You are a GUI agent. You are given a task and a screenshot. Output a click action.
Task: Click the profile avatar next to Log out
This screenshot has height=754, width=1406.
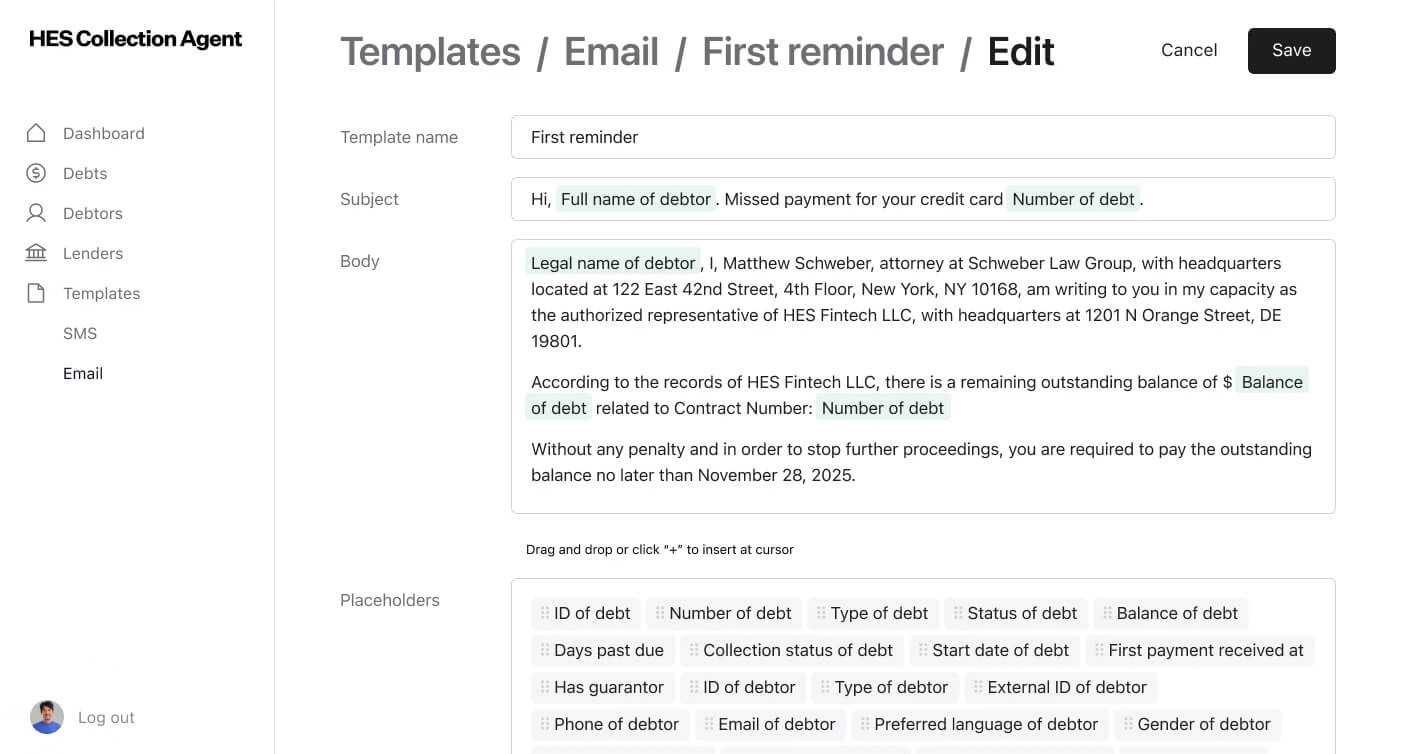[x=46, y=717]
